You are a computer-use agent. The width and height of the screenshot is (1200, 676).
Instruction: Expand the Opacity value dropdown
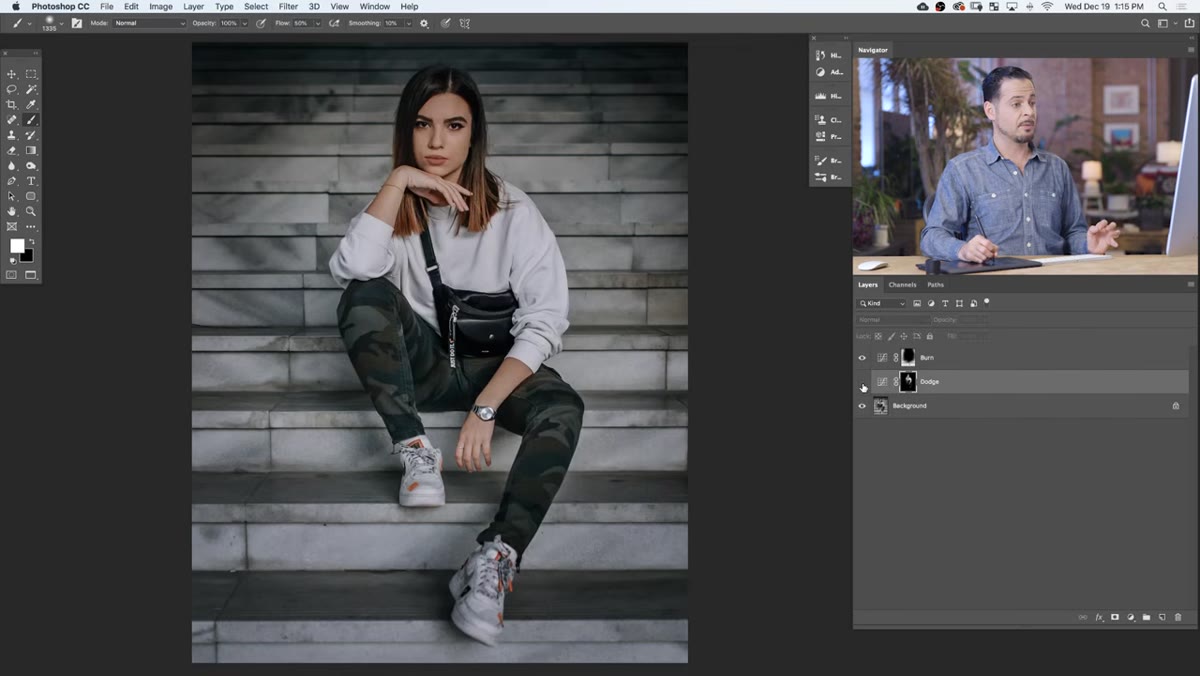tap(245, 23)
